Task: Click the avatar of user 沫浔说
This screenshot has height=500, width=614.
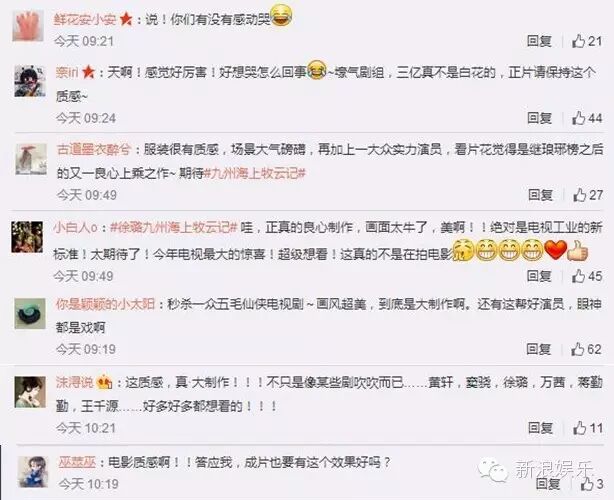Action: [30, 392]
